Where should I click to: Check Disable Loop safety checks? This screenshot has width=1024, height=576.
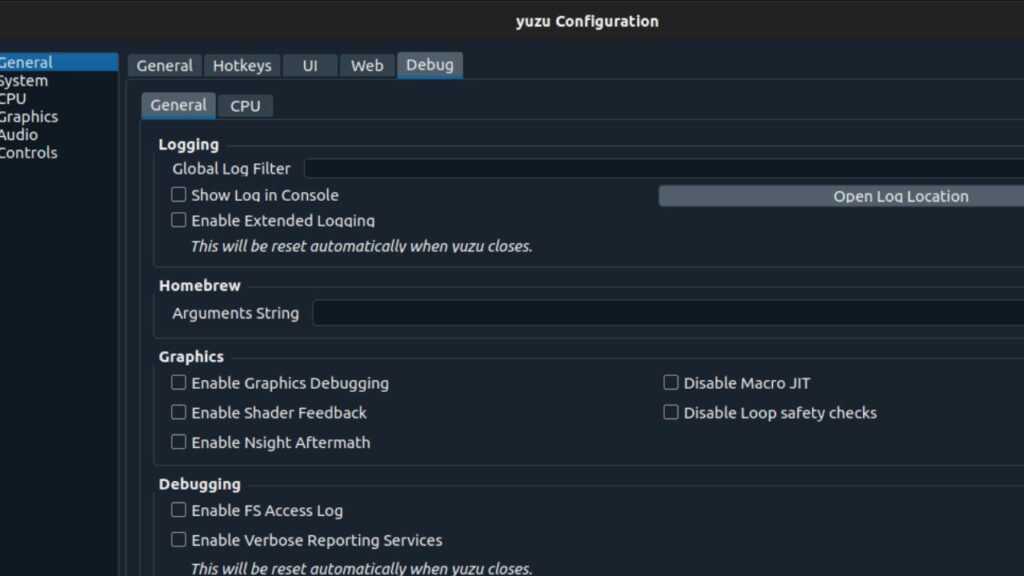(x=671, y=413)
